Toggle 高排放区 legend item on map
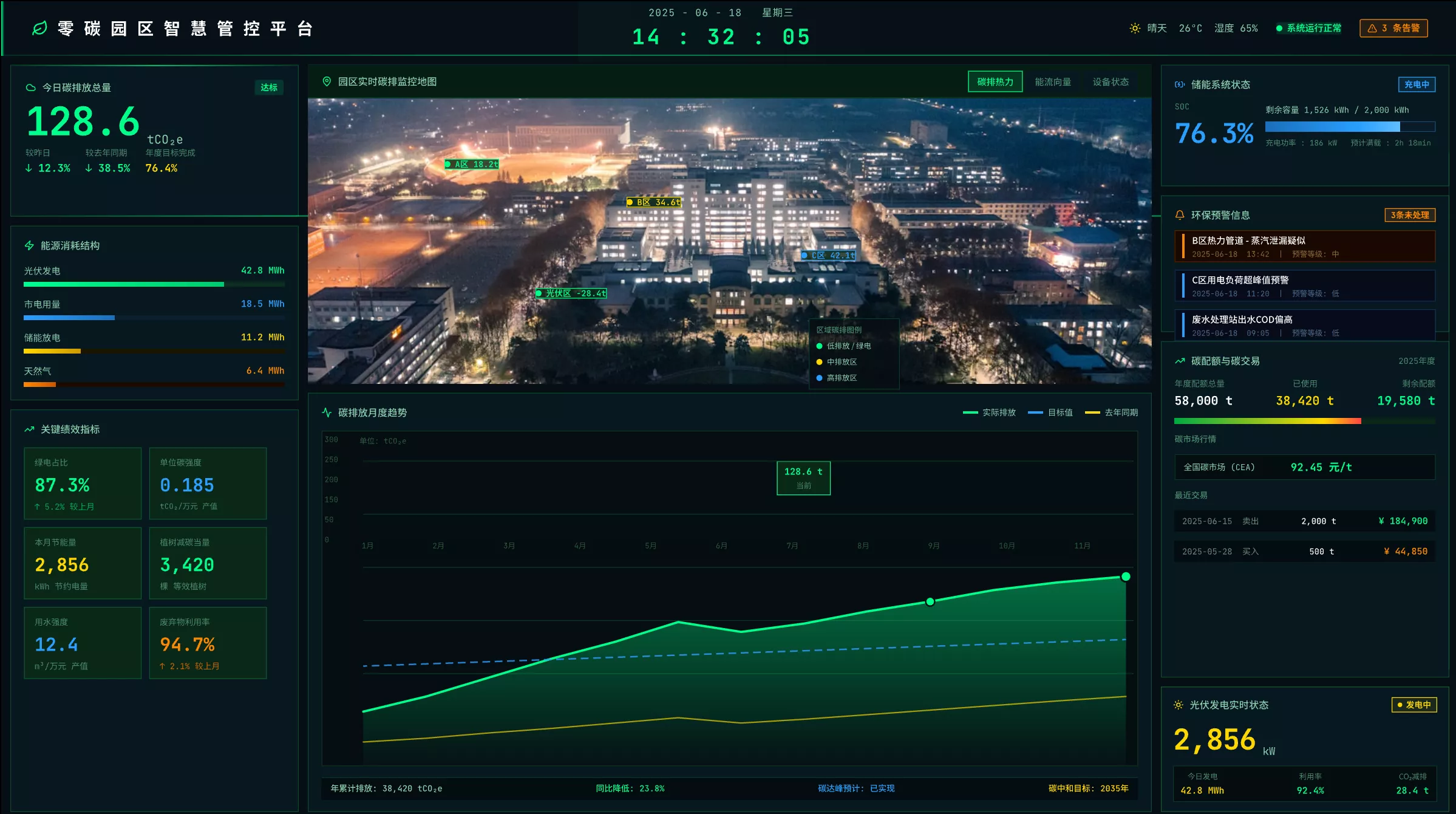1456x814 pixels. (x=837, y=377)
